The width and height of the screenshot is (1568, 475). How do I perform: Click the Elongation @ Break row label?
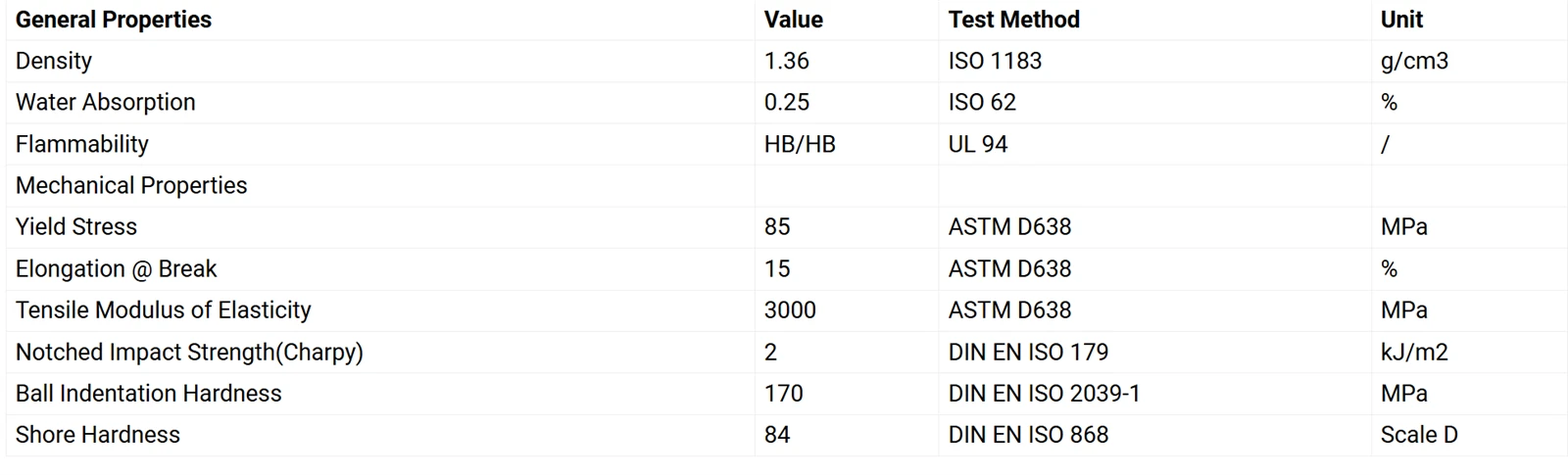(x=117, y=268)
